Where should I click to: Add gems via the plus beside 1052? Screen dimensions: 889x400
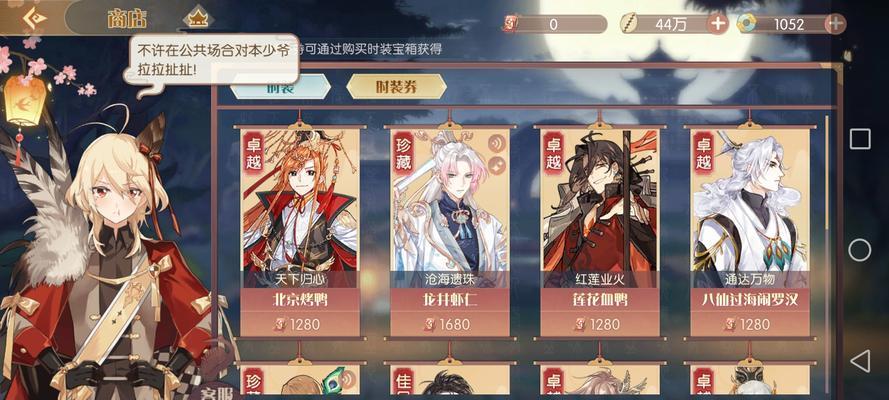tap(835, 24)
